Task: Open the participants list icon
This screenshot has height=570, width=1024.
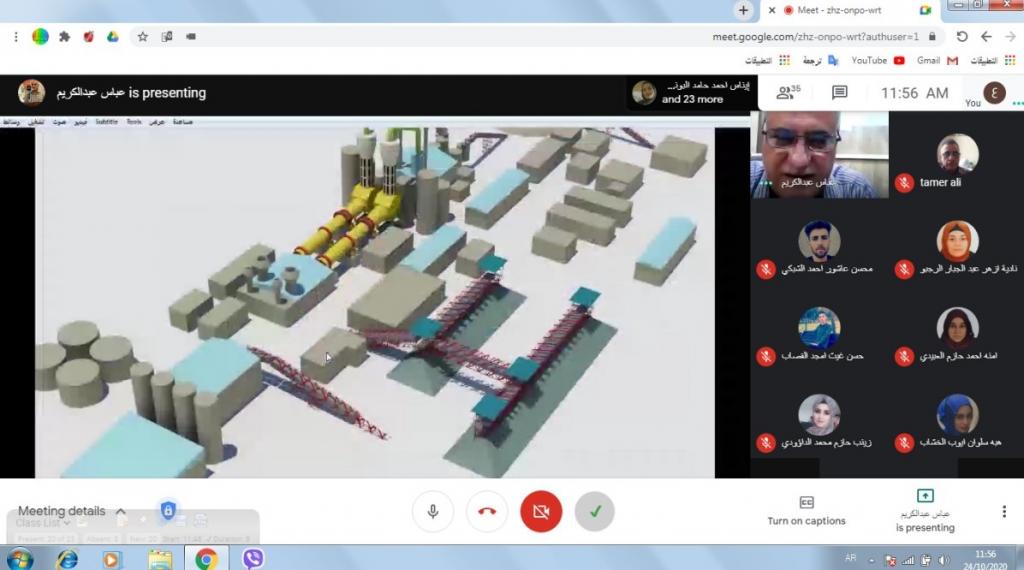Action: click(x=789, y=93)
